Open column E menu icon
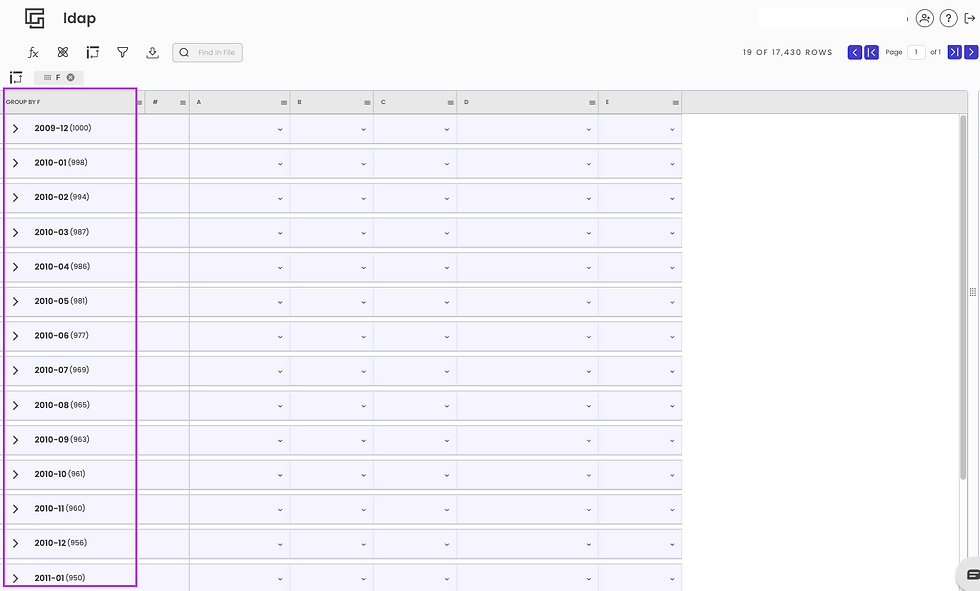 676,102
